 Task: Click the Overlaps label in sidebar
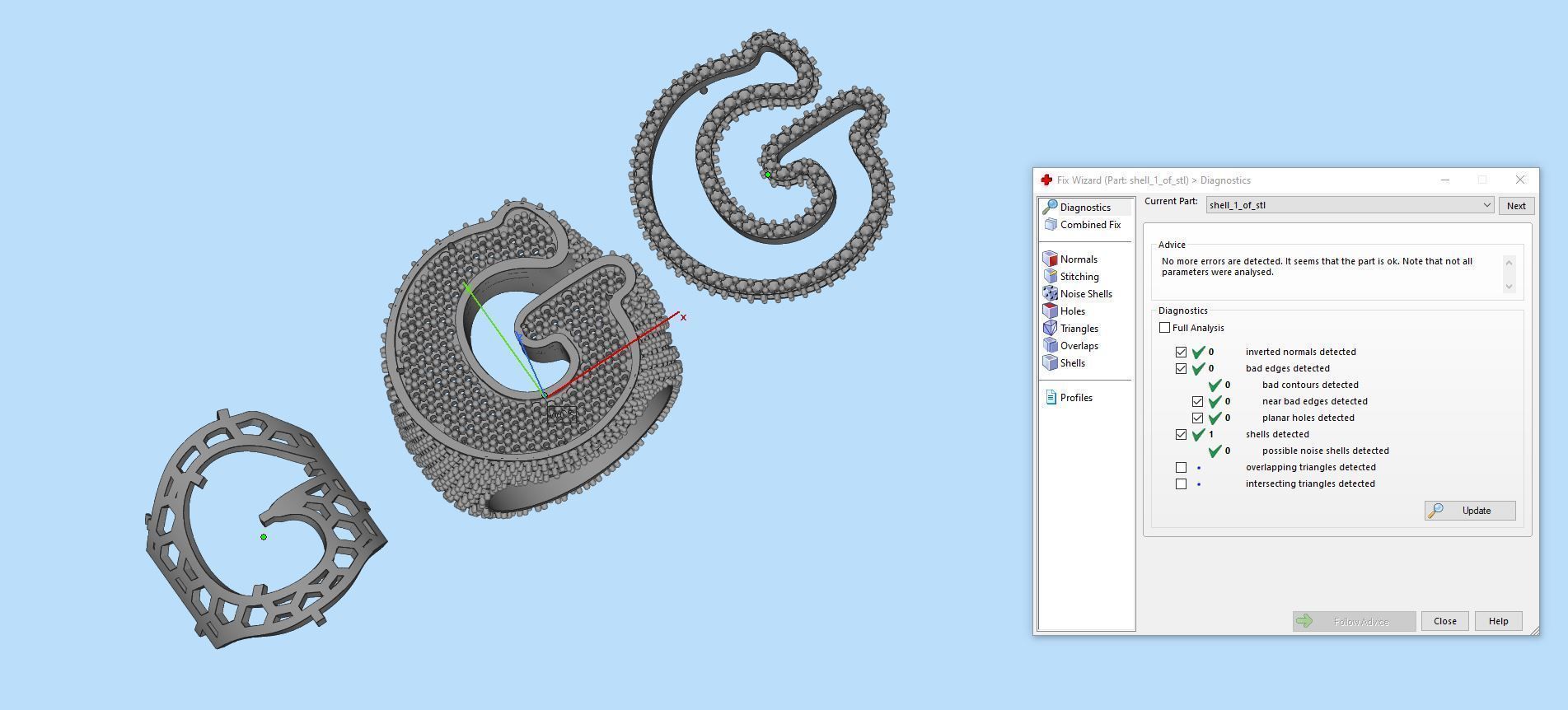coord(1079,346)
